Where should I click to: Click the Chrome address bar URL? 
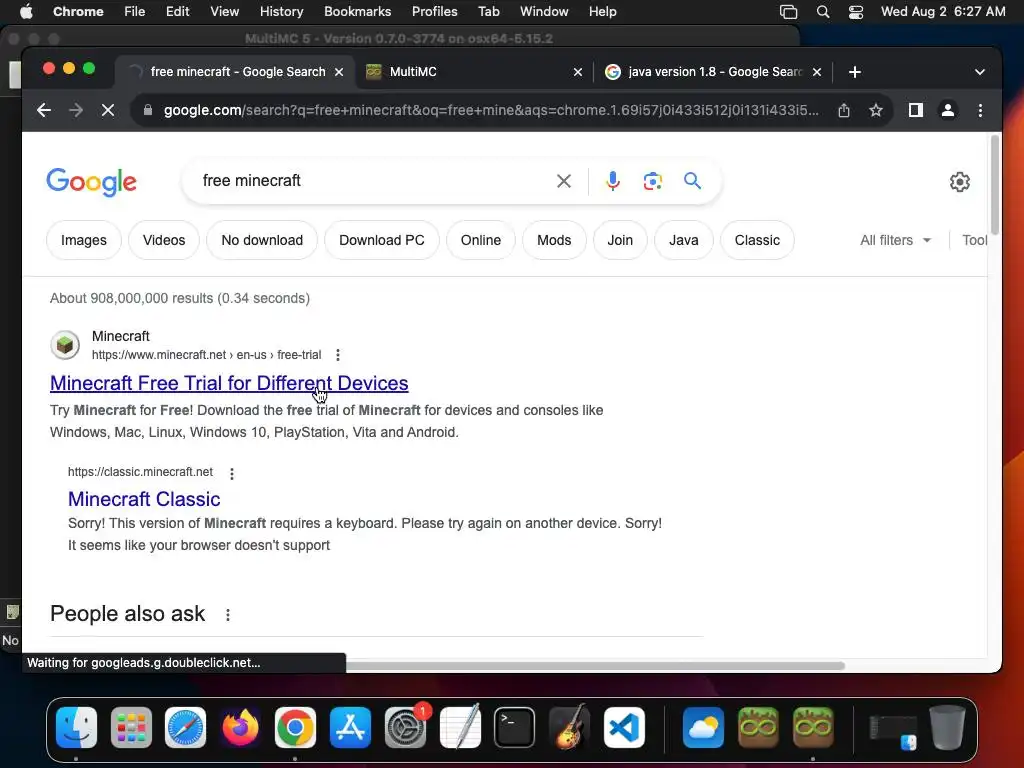click(491, 110)
